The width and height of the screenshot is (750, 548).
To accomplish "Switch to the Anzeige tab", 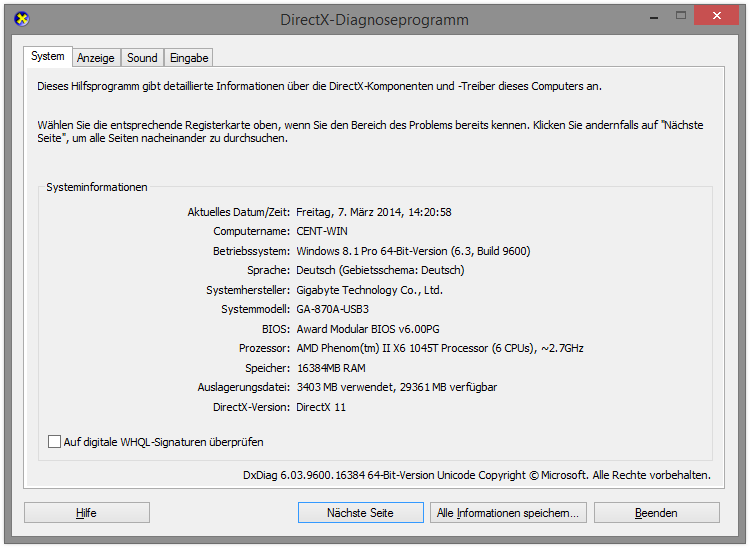I will tap(96, 58).
